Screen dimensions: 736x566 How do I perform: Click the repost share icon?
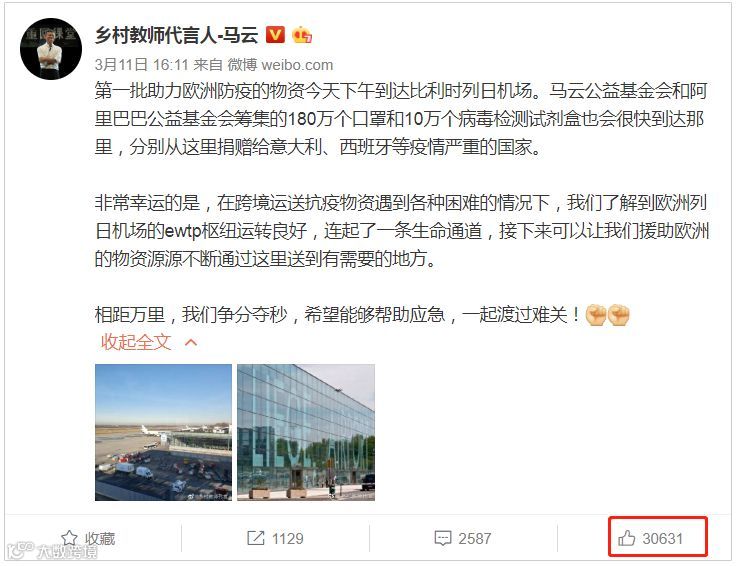tap(256, 538)
